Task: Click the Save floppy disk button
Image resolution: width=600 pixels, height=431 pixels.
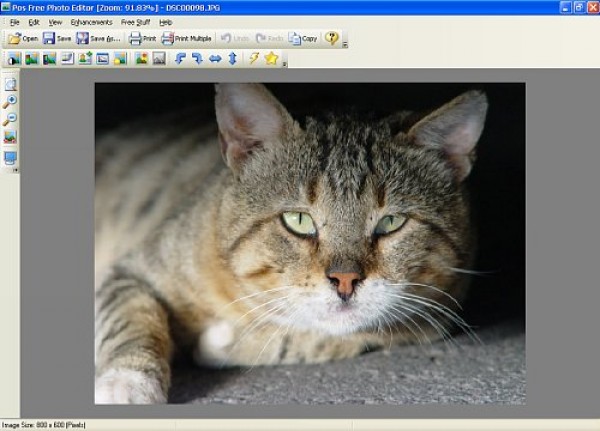Action: tap(57, 38)
